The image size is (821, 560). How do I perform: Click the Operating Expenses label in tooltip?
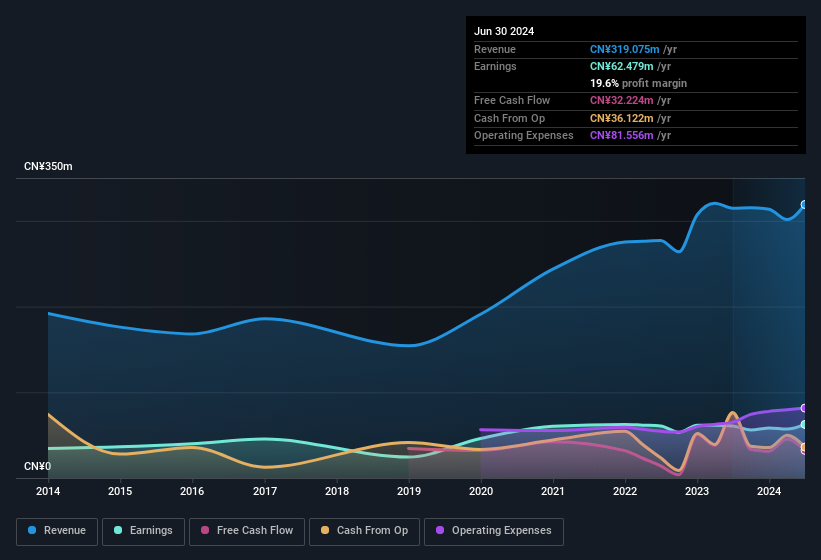click(524, 135)
